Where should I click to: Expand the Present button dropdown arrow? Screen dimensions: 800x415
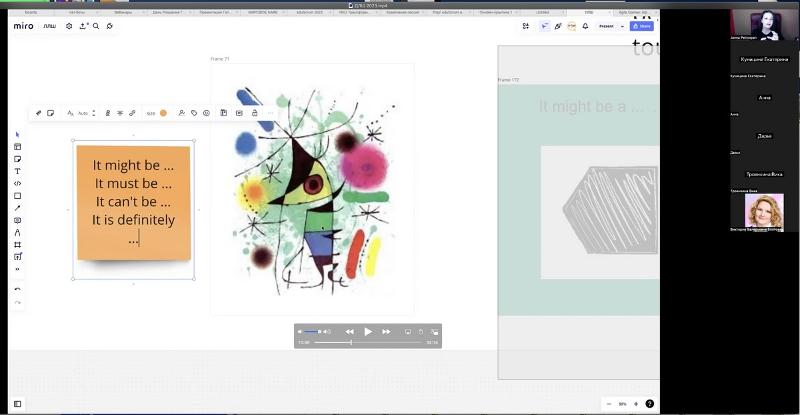621,26
